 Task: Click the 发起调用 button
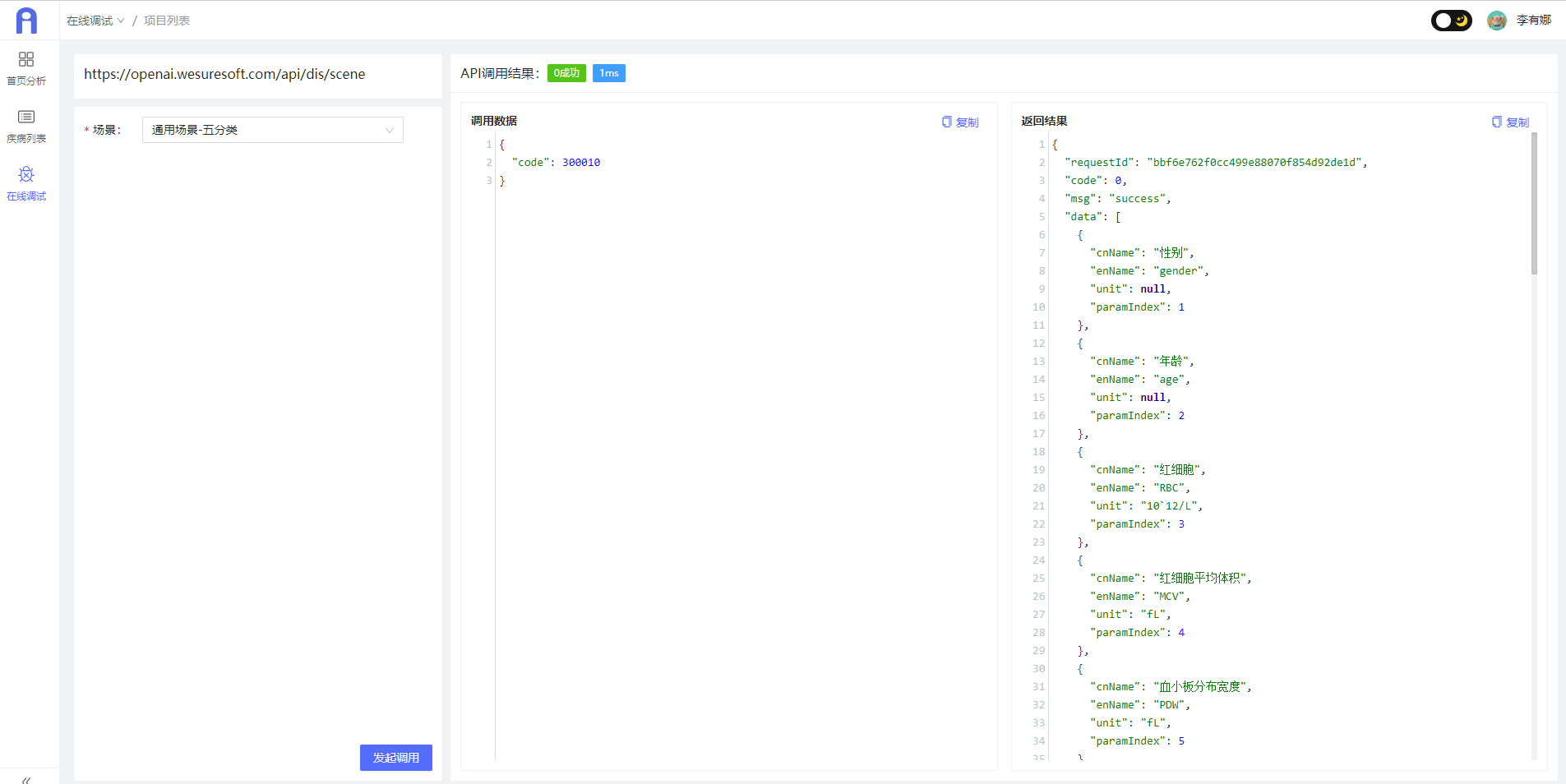pos(395,757)
